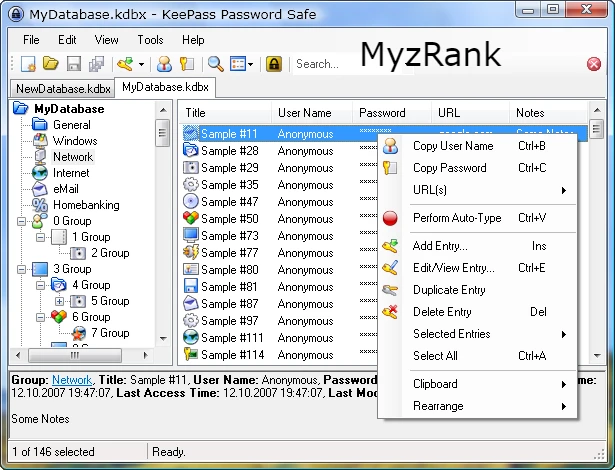The width and height of the screenshot is (615, 470).
Task: Click the Find magnifier toolbar icon
Action: [x=215, y=64]
